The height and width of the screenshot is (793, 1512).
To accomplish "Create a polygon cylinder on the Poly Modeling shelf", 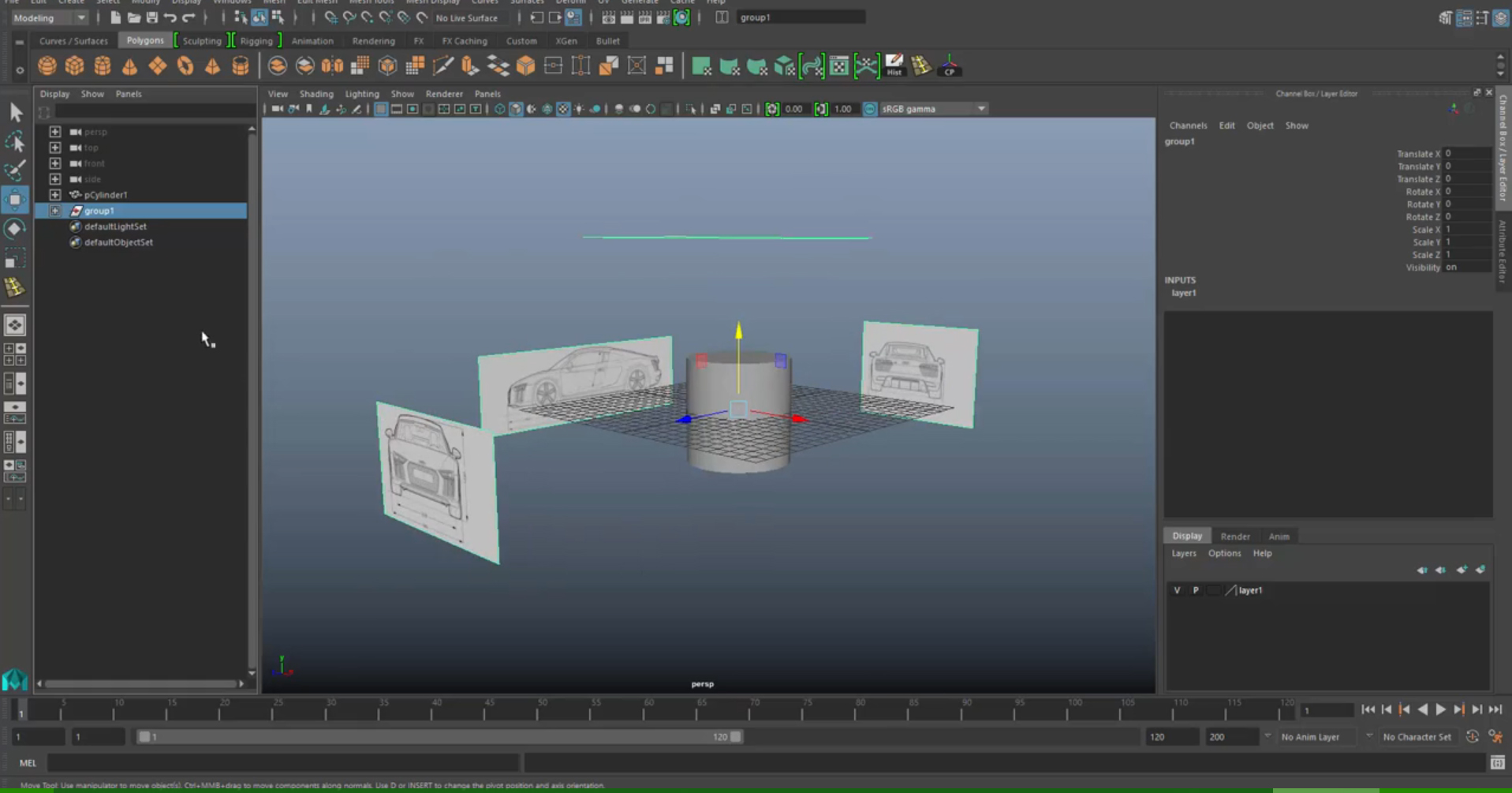I will [x=103, y=66].
